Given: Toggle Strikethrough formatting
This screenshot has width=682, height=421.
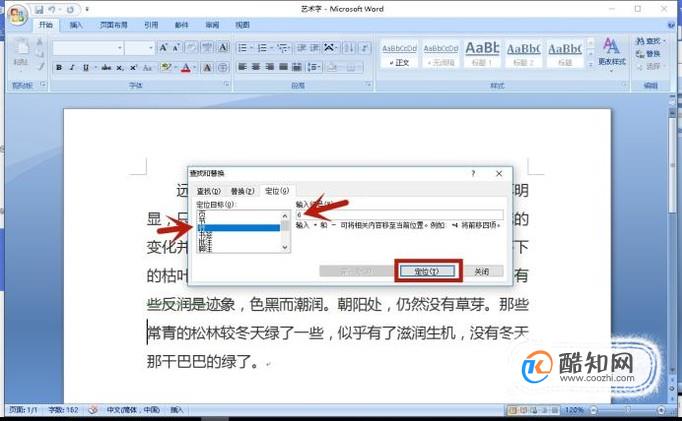Looking at the screenshot, I should pos(106,67).
